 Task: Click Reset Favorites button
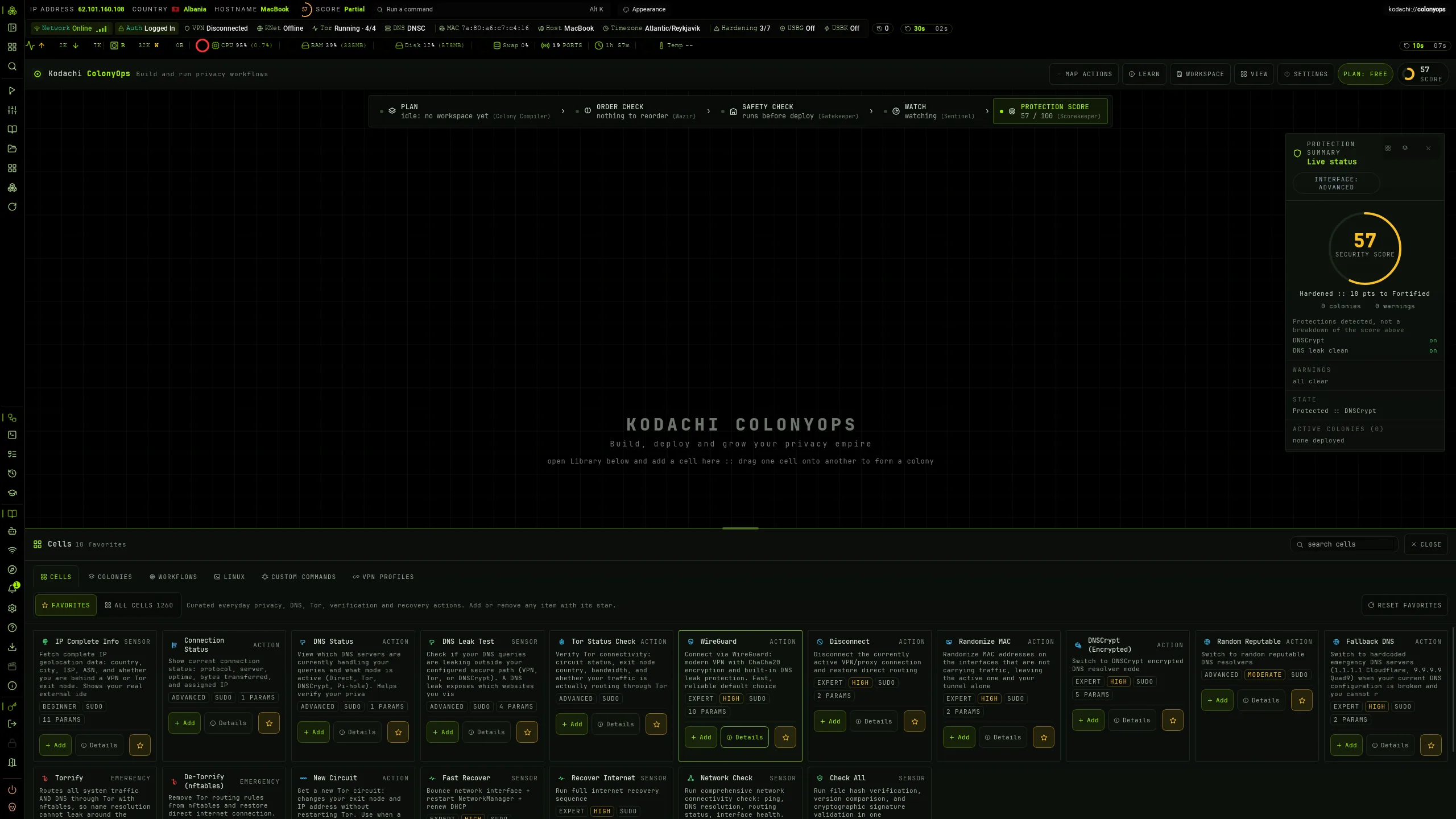click(x=1404, y=605)
